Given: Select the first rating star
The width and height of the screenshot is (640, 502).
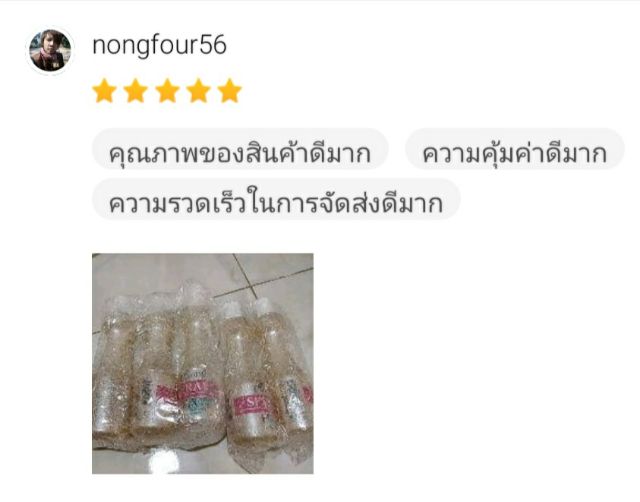Looking at the screenshot, I should [104, 91].
